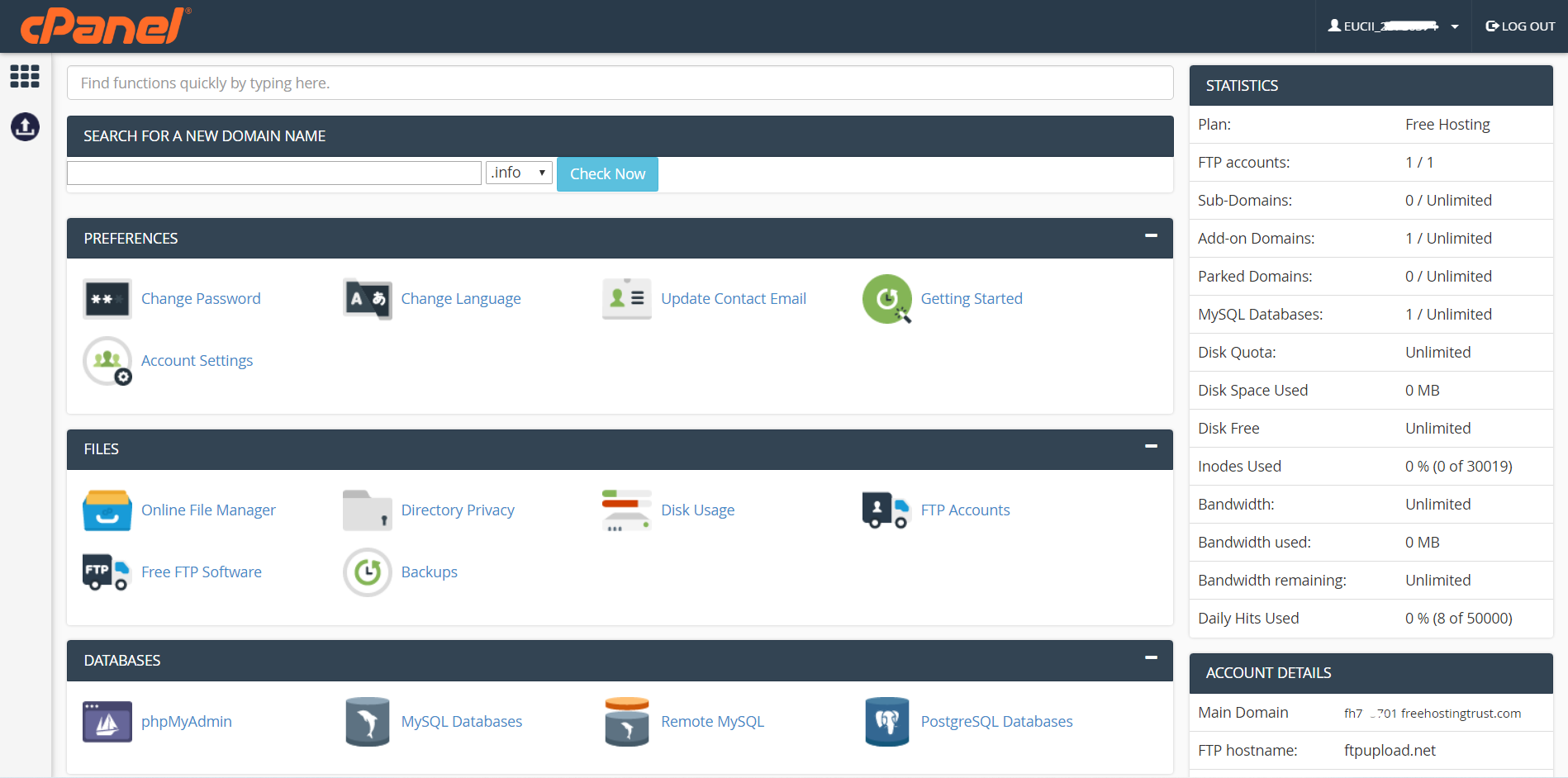Click the Find functions search field
Image resolution: width=1568 pixels, height=778 pixels.
(619, 83)
